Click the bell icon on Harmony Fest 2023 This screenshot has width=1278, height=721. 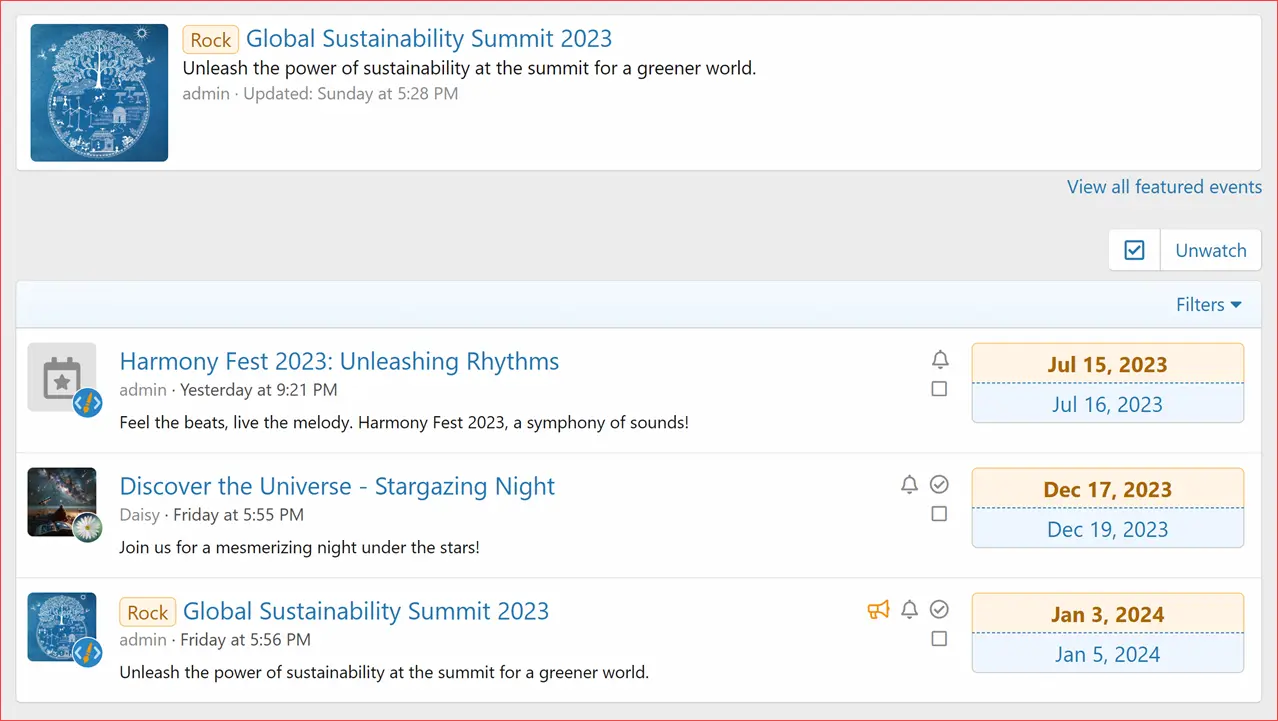939,359
